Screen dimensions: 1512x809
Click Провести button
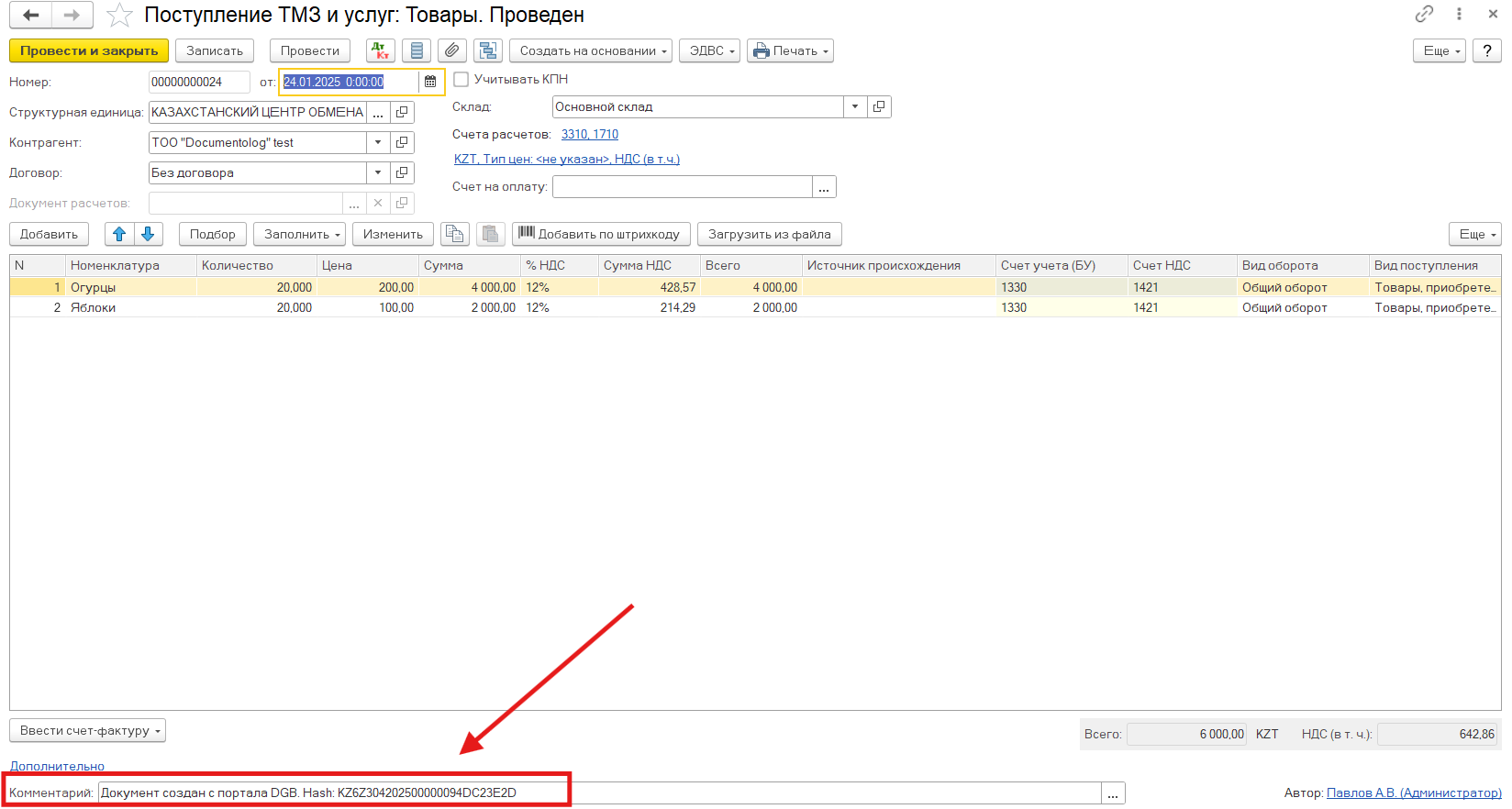pos(310,51)
